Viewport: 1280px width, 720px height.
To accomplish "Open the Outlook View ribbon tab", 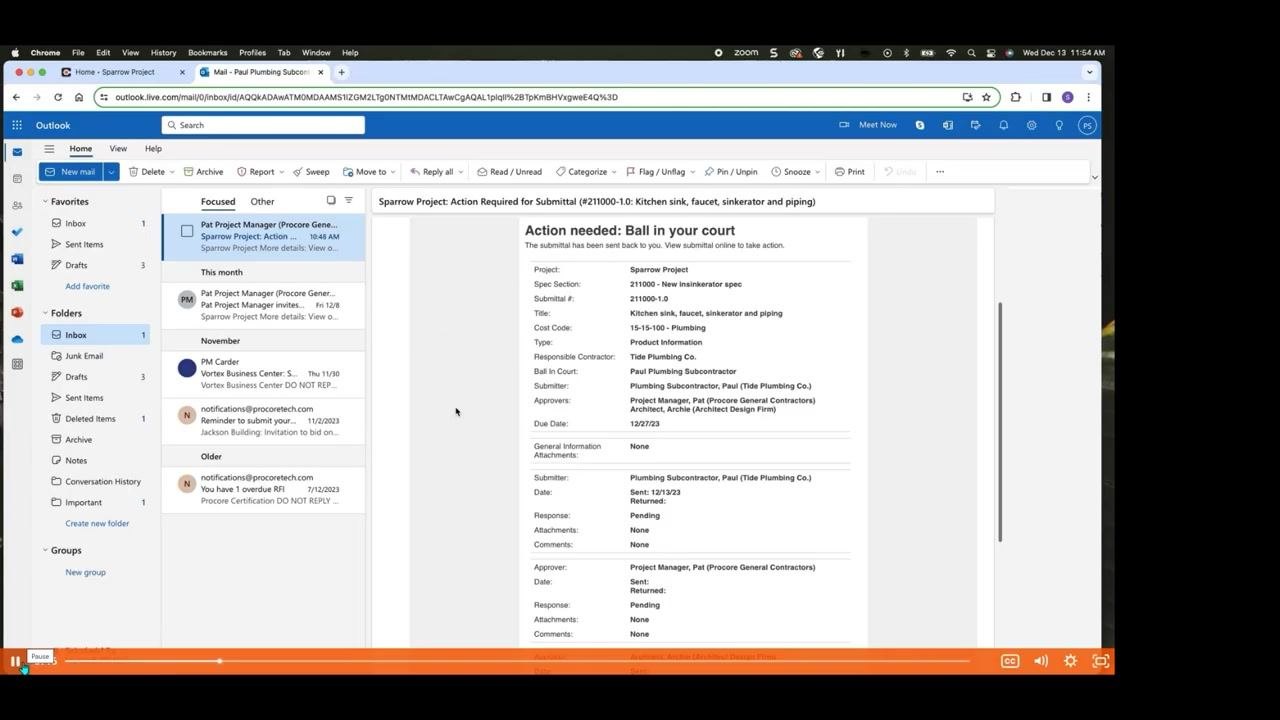I will point(118,149).
